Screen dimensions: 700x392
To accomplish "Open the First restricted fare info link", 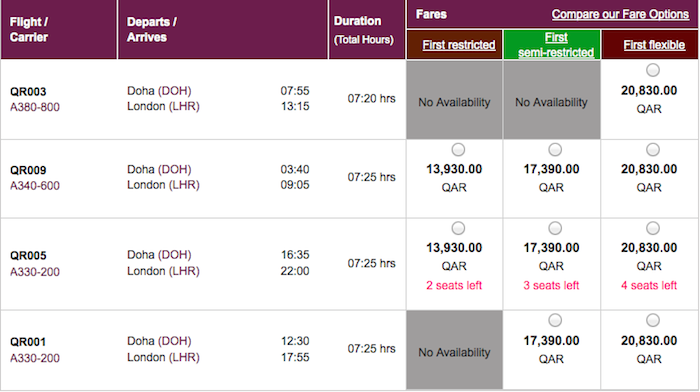I will pyautogui.click(x=458, y=45).
